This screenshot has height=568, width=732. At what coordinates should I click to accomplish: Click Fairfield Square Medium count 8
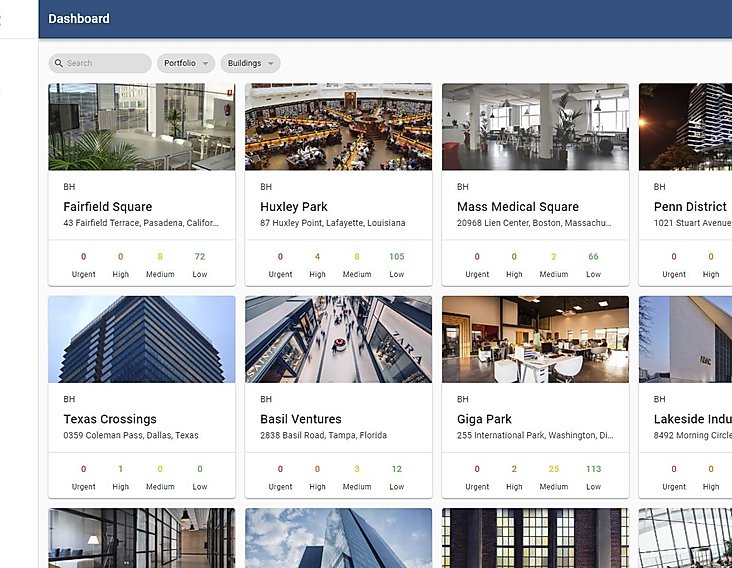tap(160, 257)
